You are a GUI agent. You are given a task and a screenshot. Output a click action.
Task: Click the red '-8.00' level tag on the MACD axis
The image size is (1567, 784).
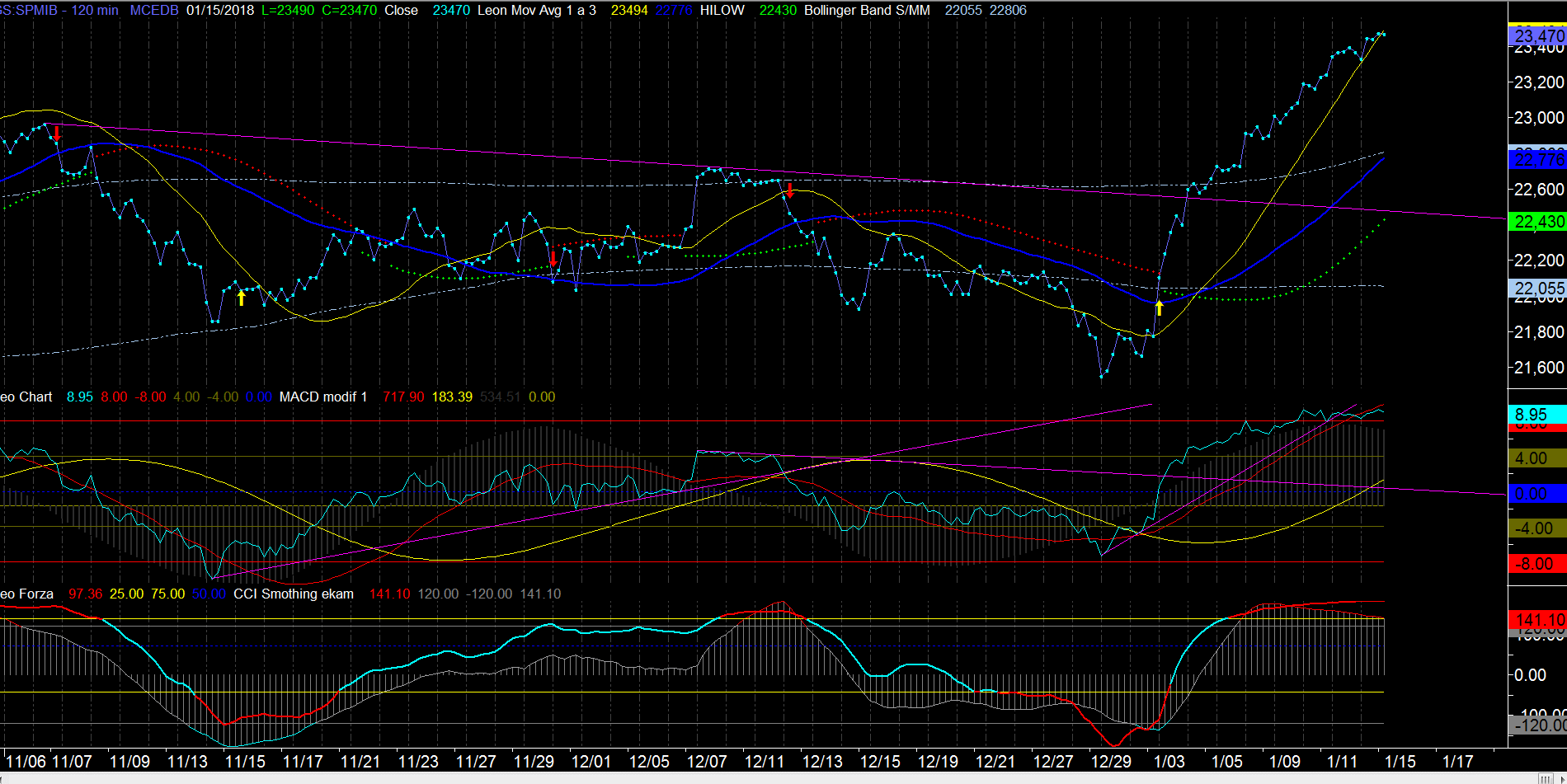(1537, 564)
